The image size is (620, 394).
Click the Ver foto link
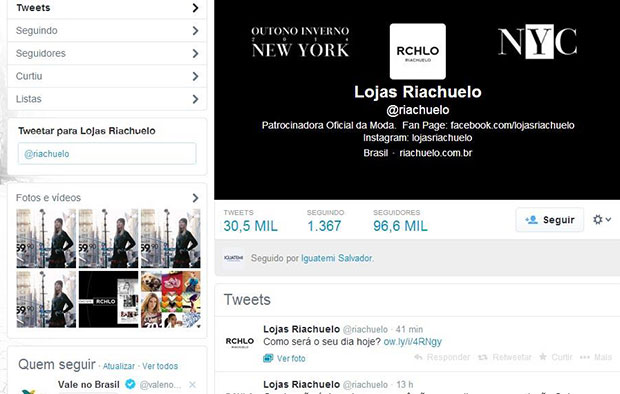291,358
